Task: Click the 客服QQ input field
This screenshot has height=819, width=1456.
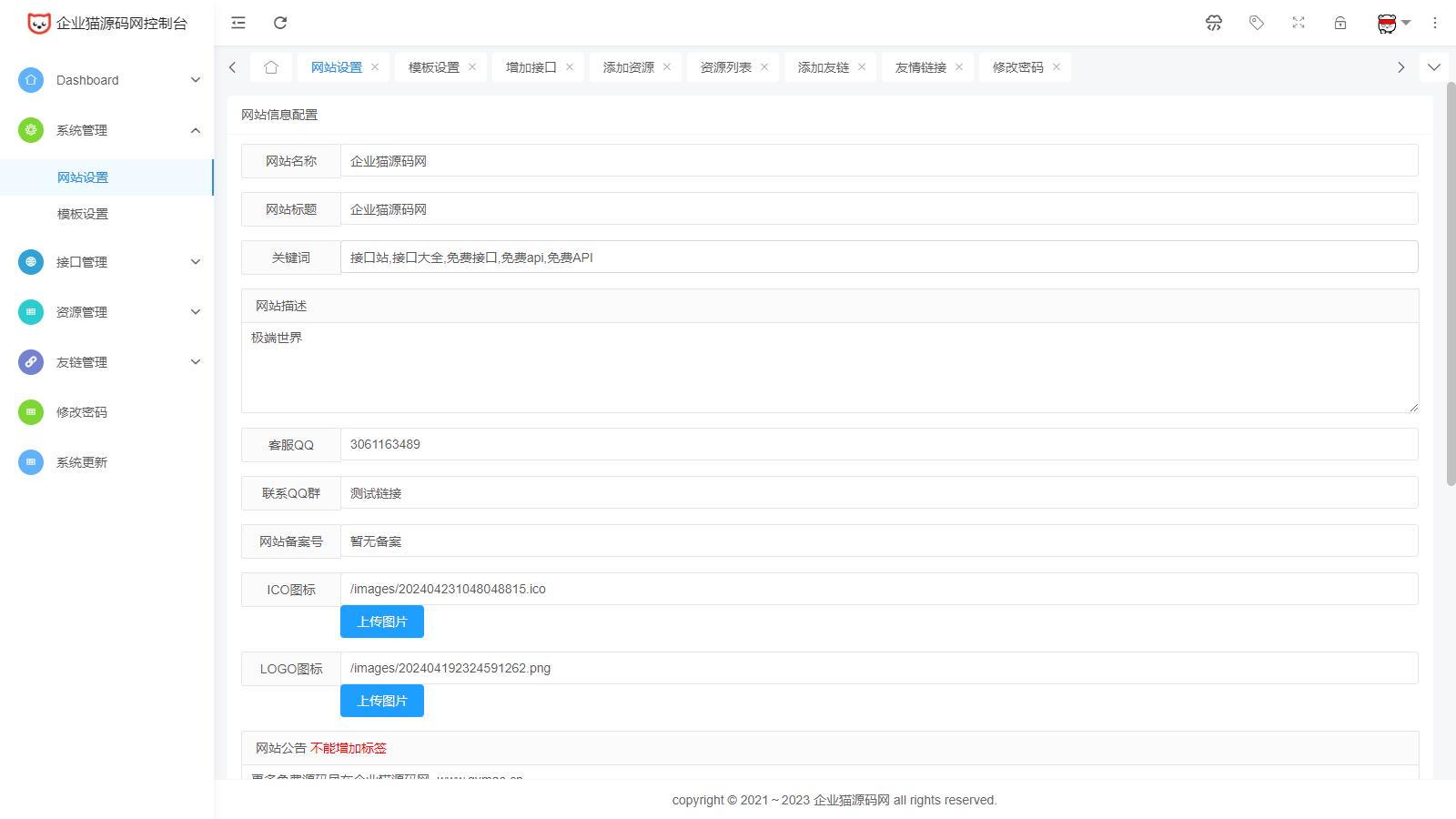Action: click(878, 444)
